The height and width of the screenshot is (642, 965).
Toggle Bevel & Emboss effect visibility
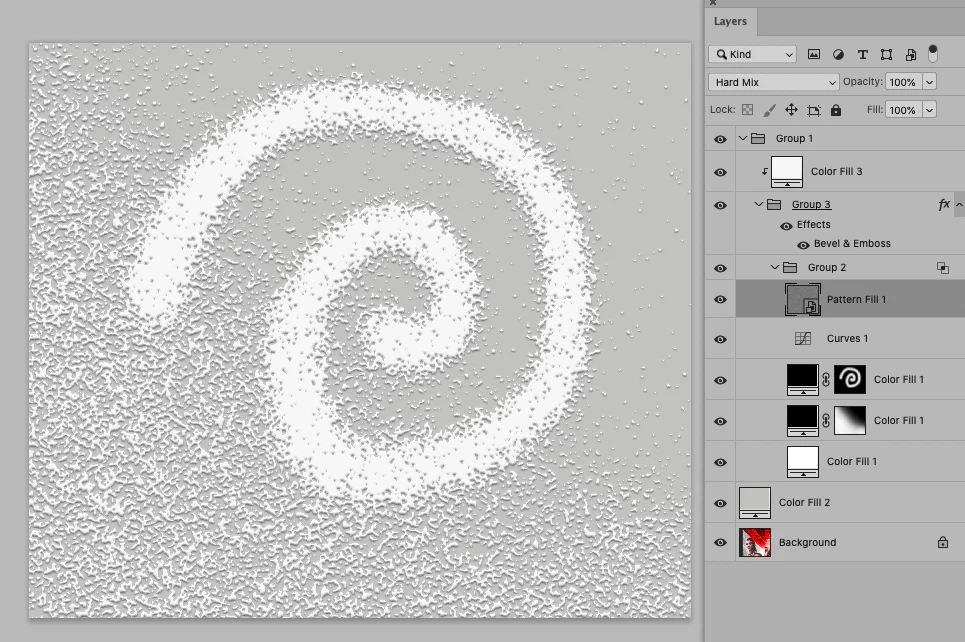tap(803, 245)
